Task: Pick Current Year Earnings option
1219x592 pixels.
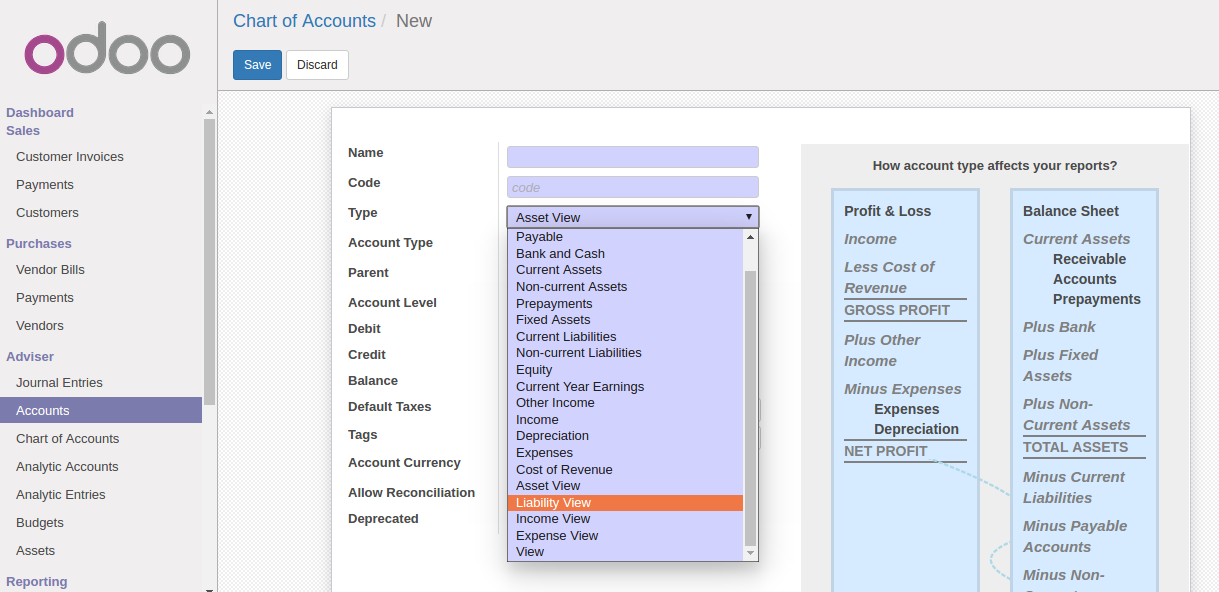Action: pos(580,387)
